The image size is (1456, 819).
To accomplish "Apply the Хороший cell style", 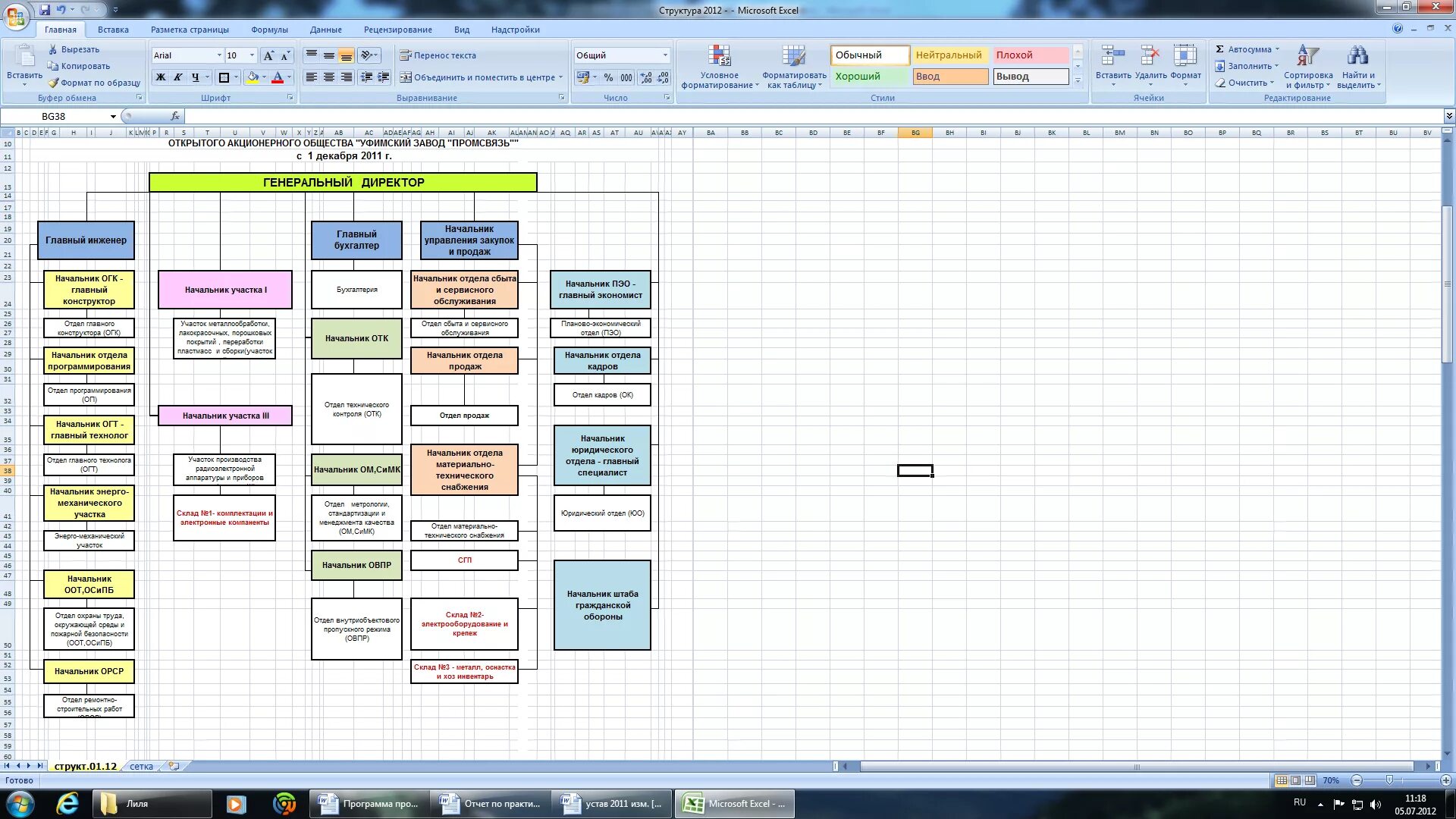I will (x=869, y=77).
